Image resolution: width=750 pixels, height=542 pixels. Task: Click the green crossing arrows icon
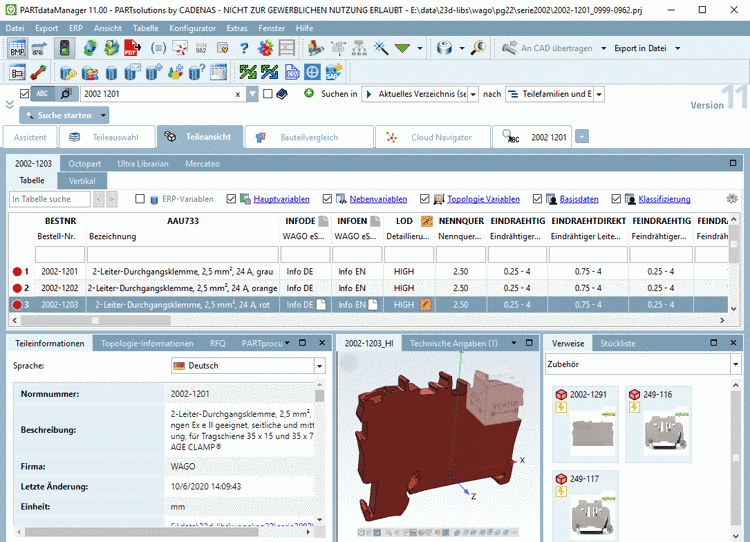tap(248, 73)
